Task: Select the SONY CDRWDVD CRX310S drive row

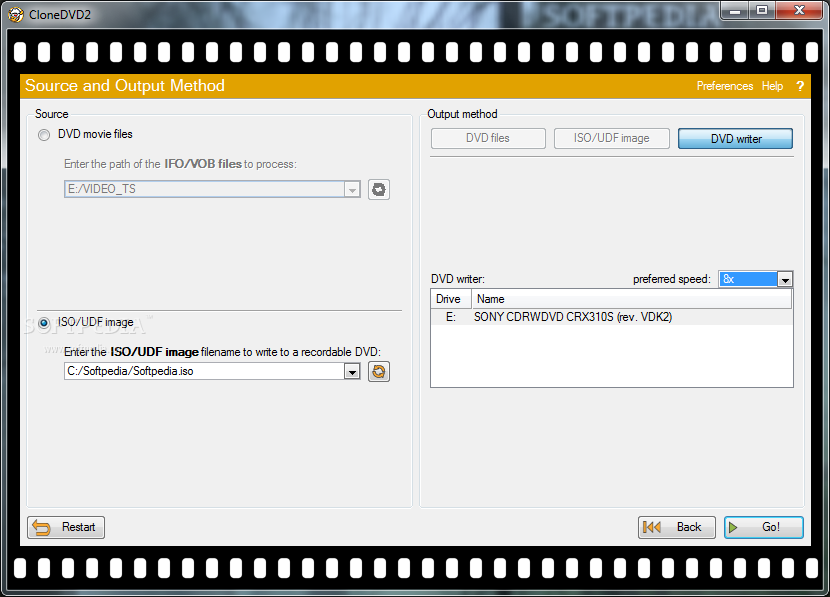Action: tap(611, 317)
